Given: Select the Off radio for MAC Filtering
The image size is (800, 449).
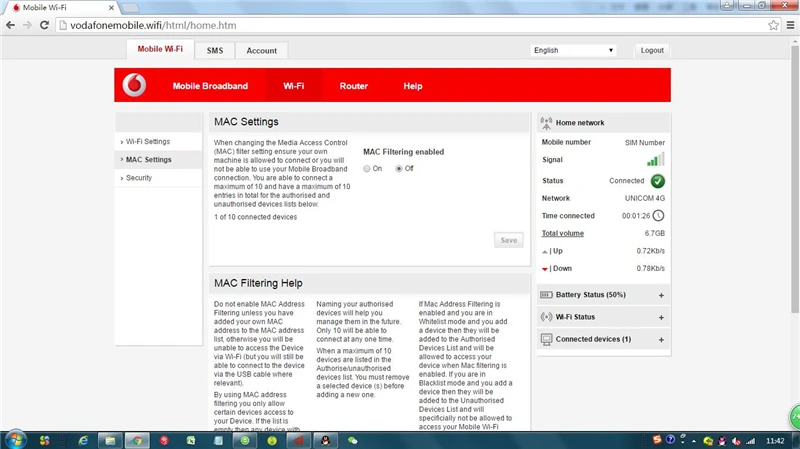Looking at the screenshot, I should click(x=399, y=169).
